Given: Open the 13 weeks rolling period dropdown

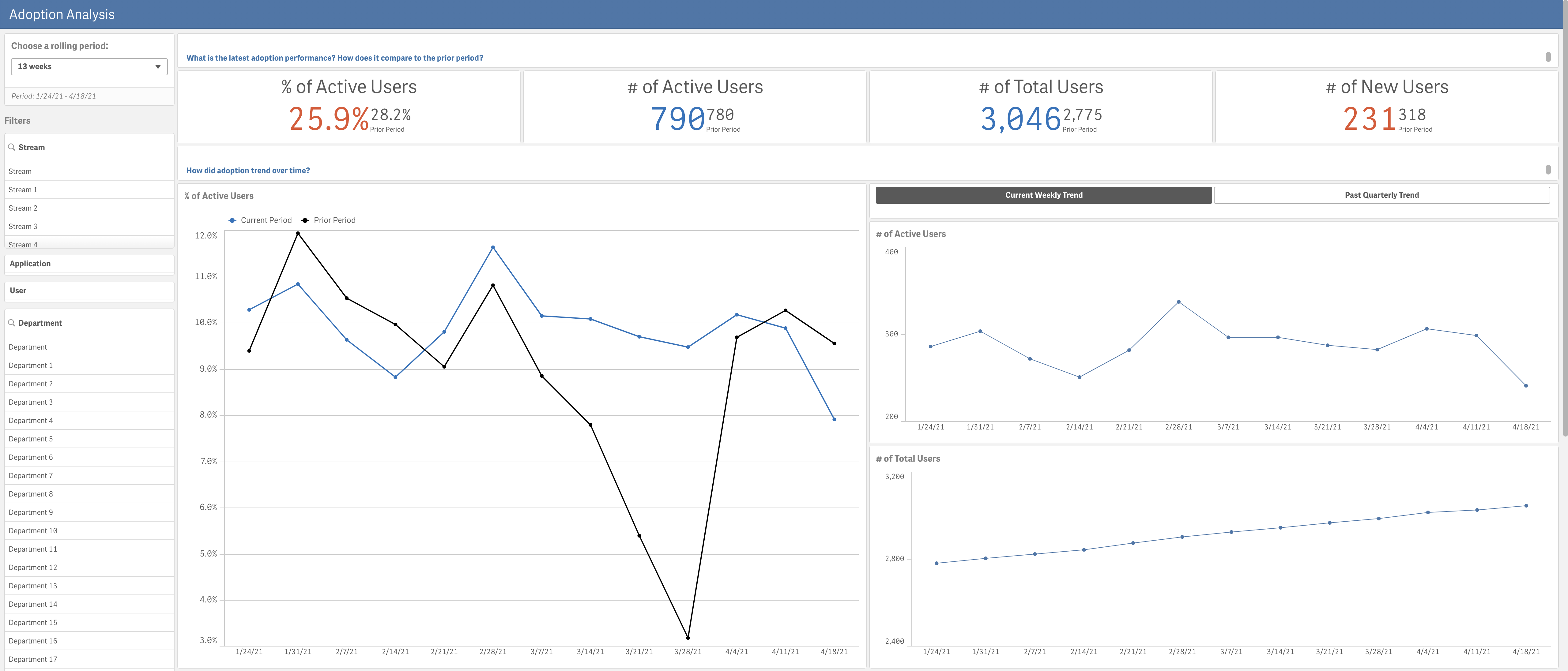Looking at the screenshot, I should tap(89, 66).
